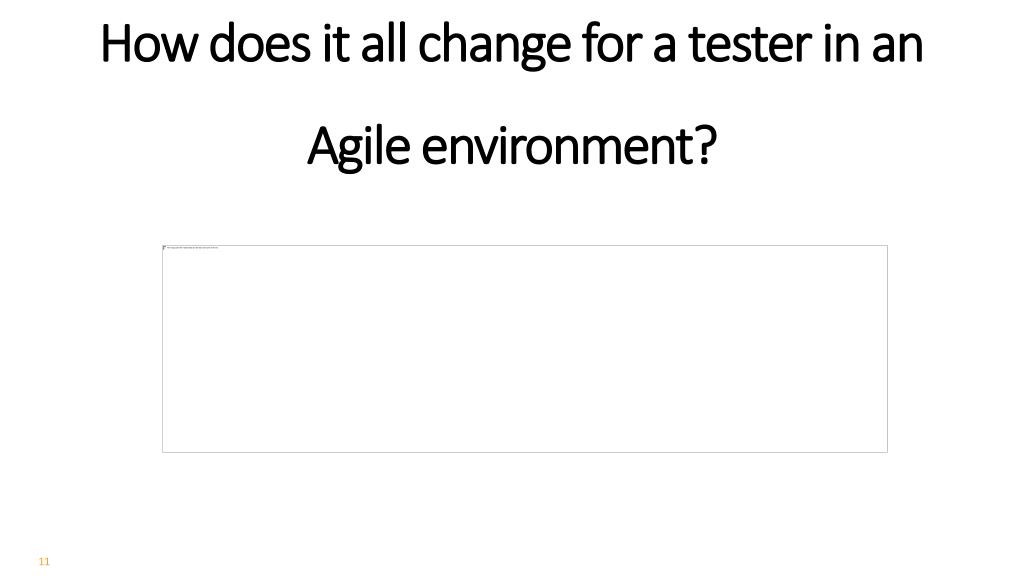Click the slide number 11
Viewport: 1024px width, 576px height.
coord(44,562)
